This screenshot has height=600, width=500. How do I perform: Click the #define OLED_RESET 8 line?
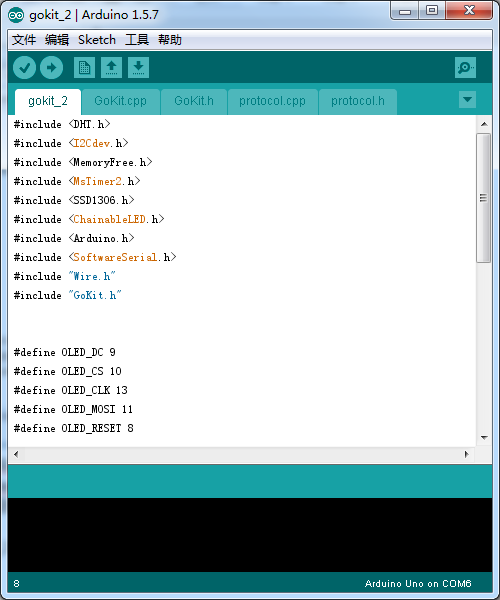tap(73, 429)
